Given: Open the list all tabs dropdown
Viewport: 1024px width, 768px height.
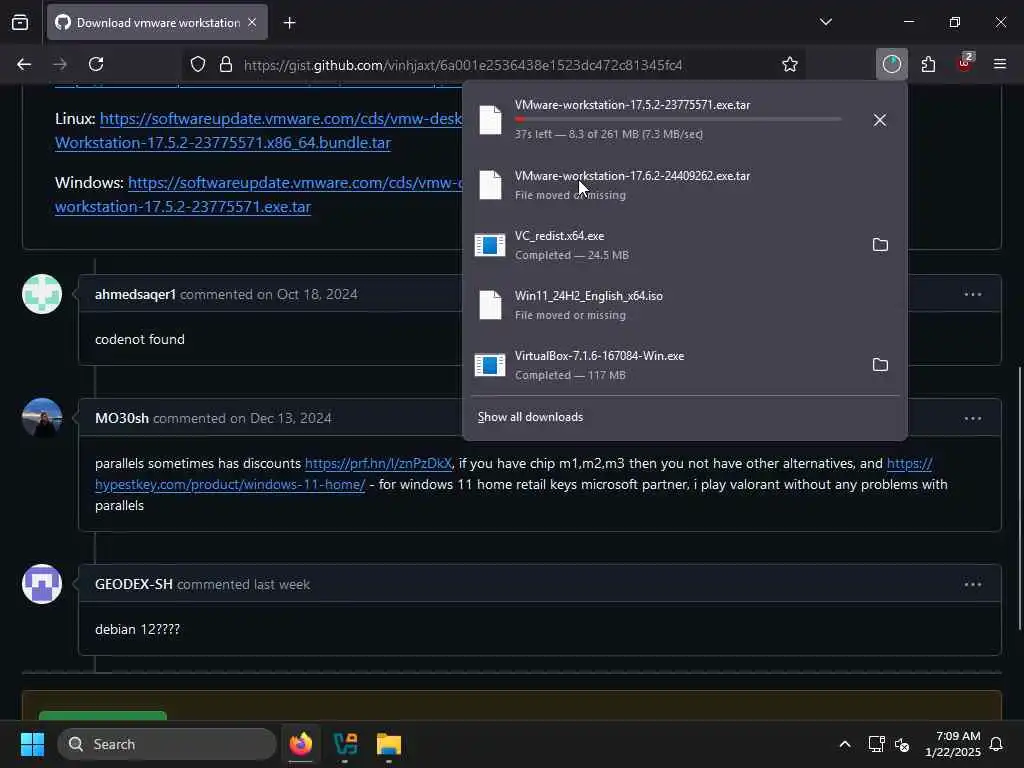Looking at the screenshot, I should [825, 22].
